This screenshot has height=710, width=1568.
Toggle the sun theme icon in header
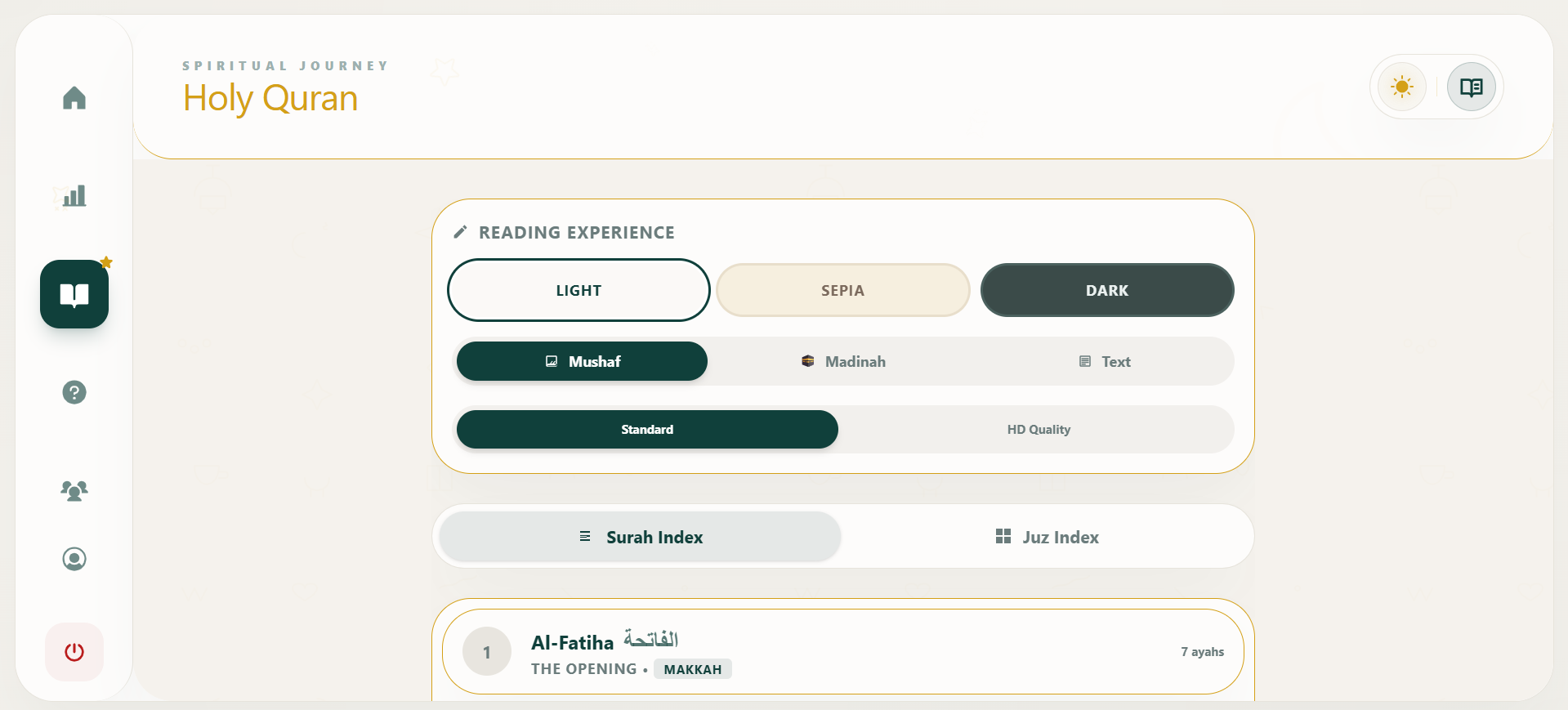(1401, 87)
